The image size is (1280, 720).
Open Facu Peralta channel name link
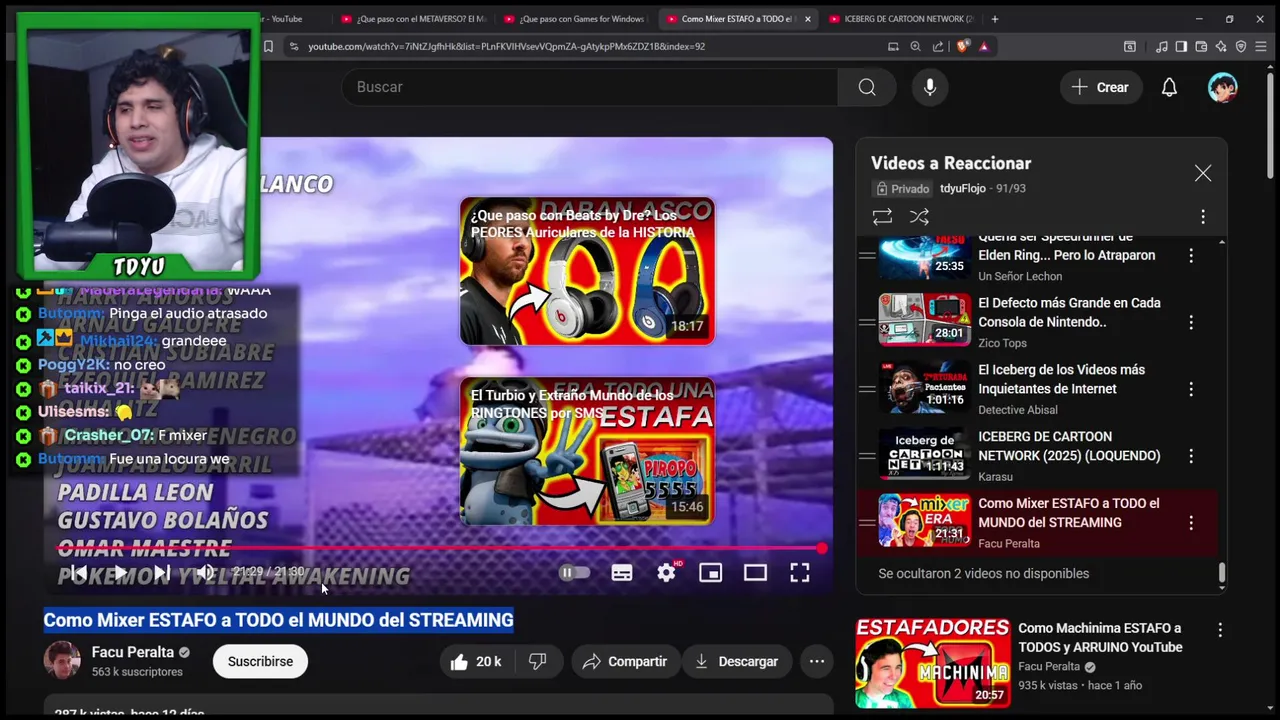133,652
